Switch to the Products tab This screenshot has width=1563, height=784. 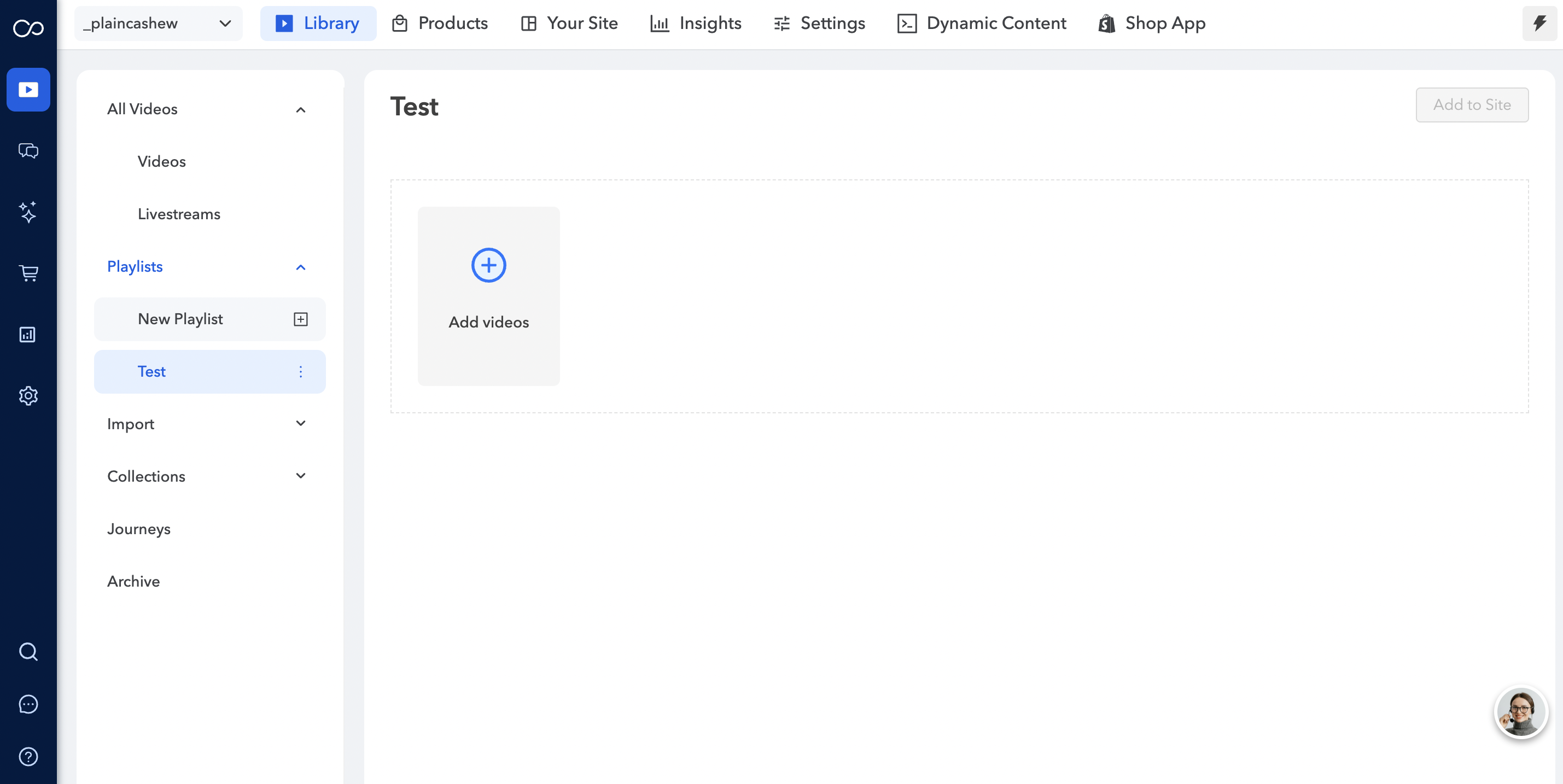(440, 24)
